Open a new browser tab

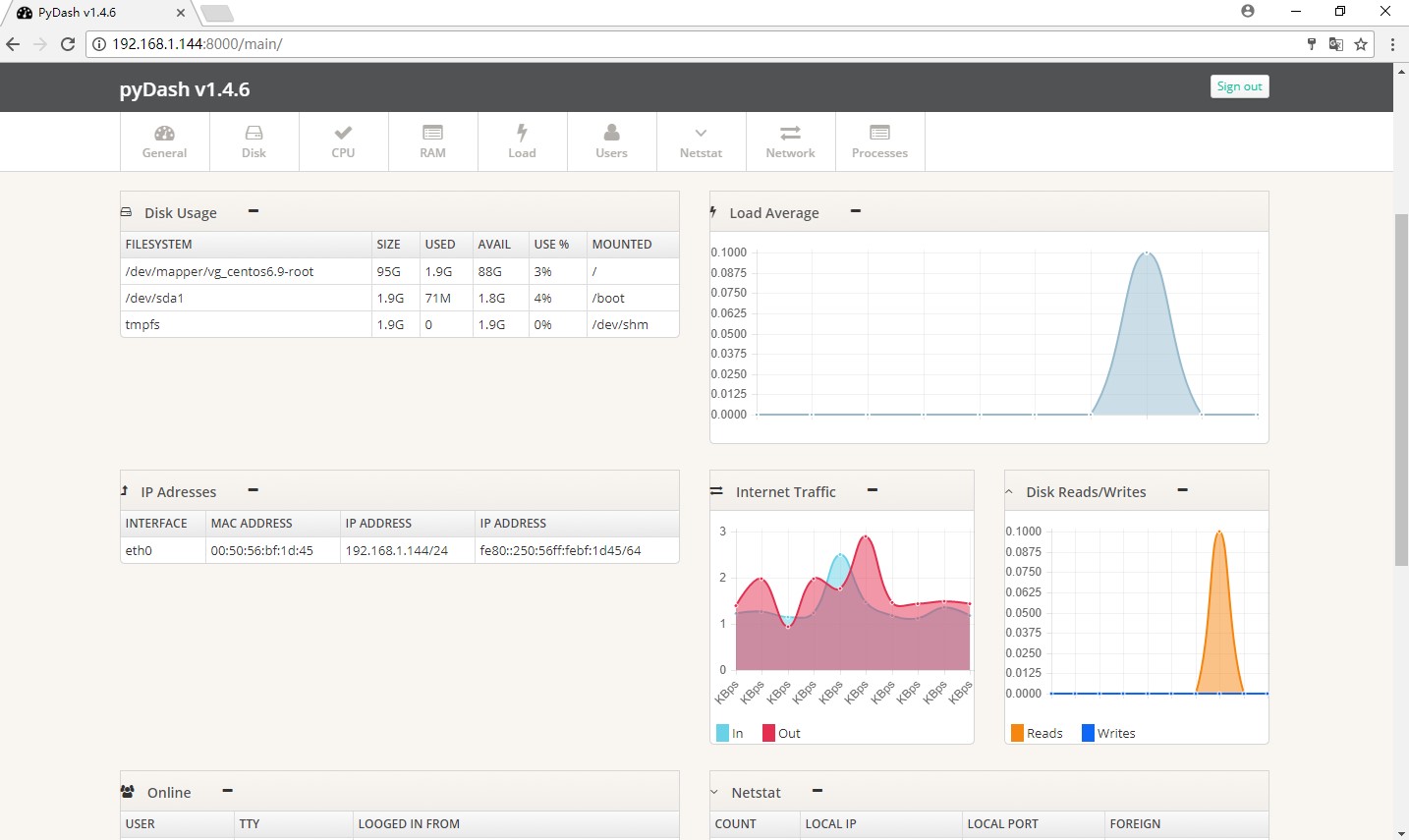[217, 13]
